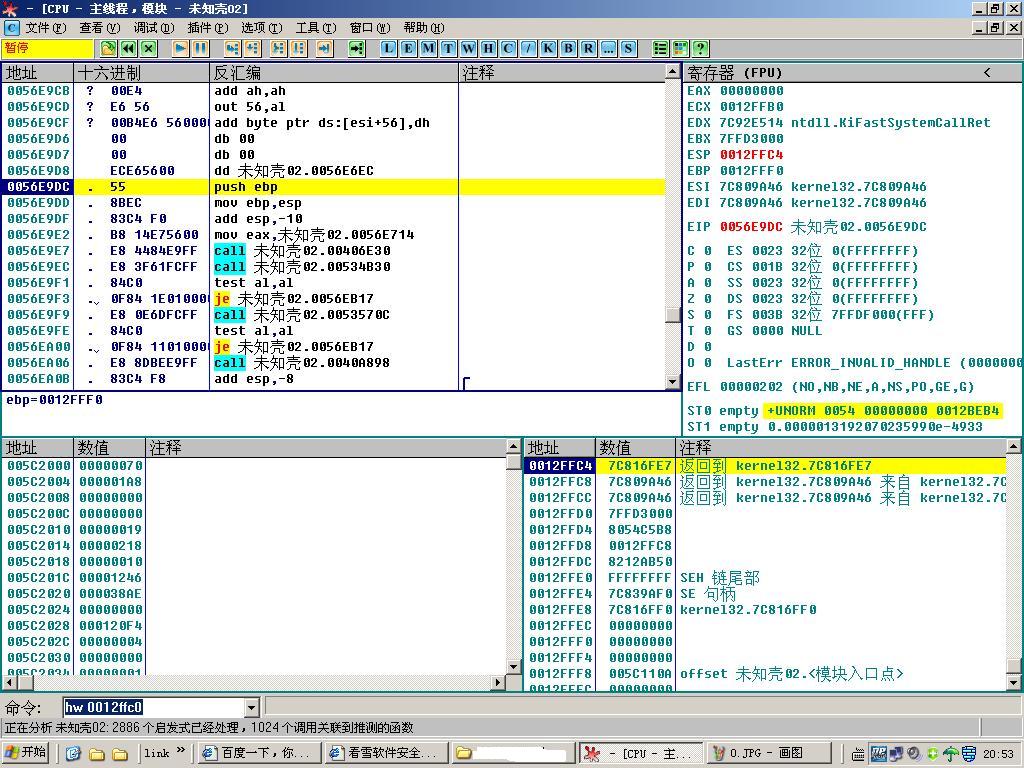Switch to 百度一下 taskbar window

(259, 753)
